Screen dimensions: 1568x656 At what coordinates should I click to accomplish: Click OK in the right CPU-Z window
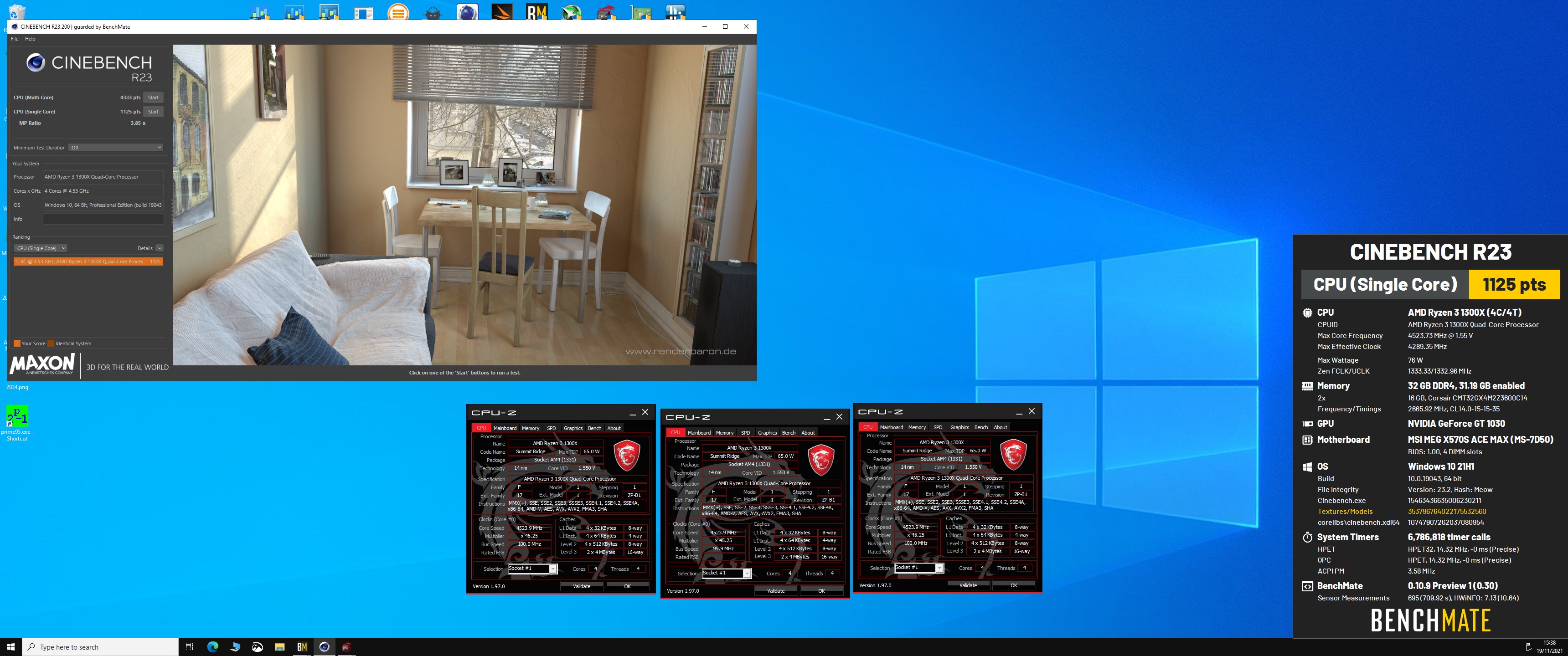pyautogui.click(x=1013, y=585)
